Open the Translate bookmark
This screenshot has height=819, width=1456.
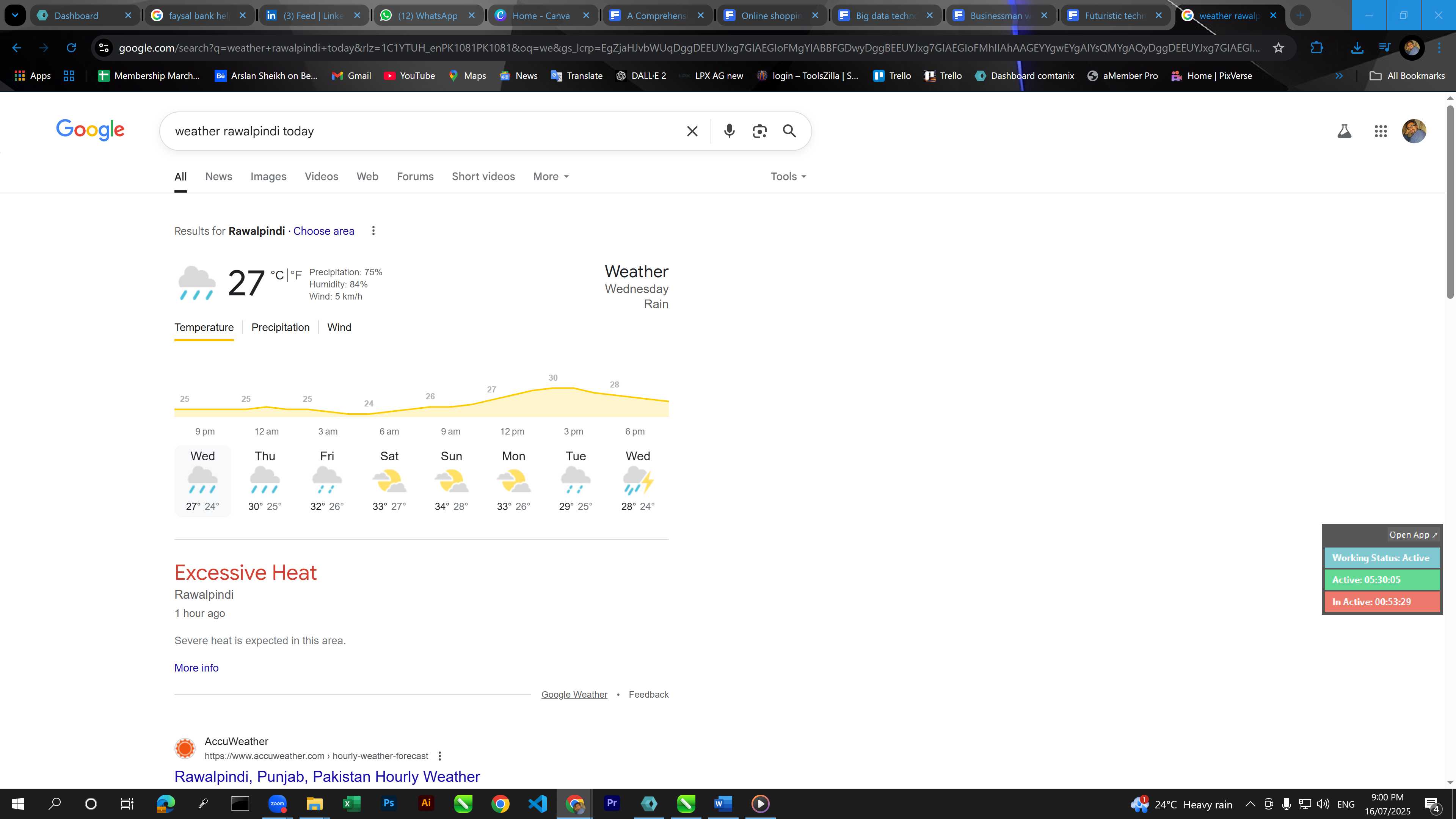pos(576,76)
